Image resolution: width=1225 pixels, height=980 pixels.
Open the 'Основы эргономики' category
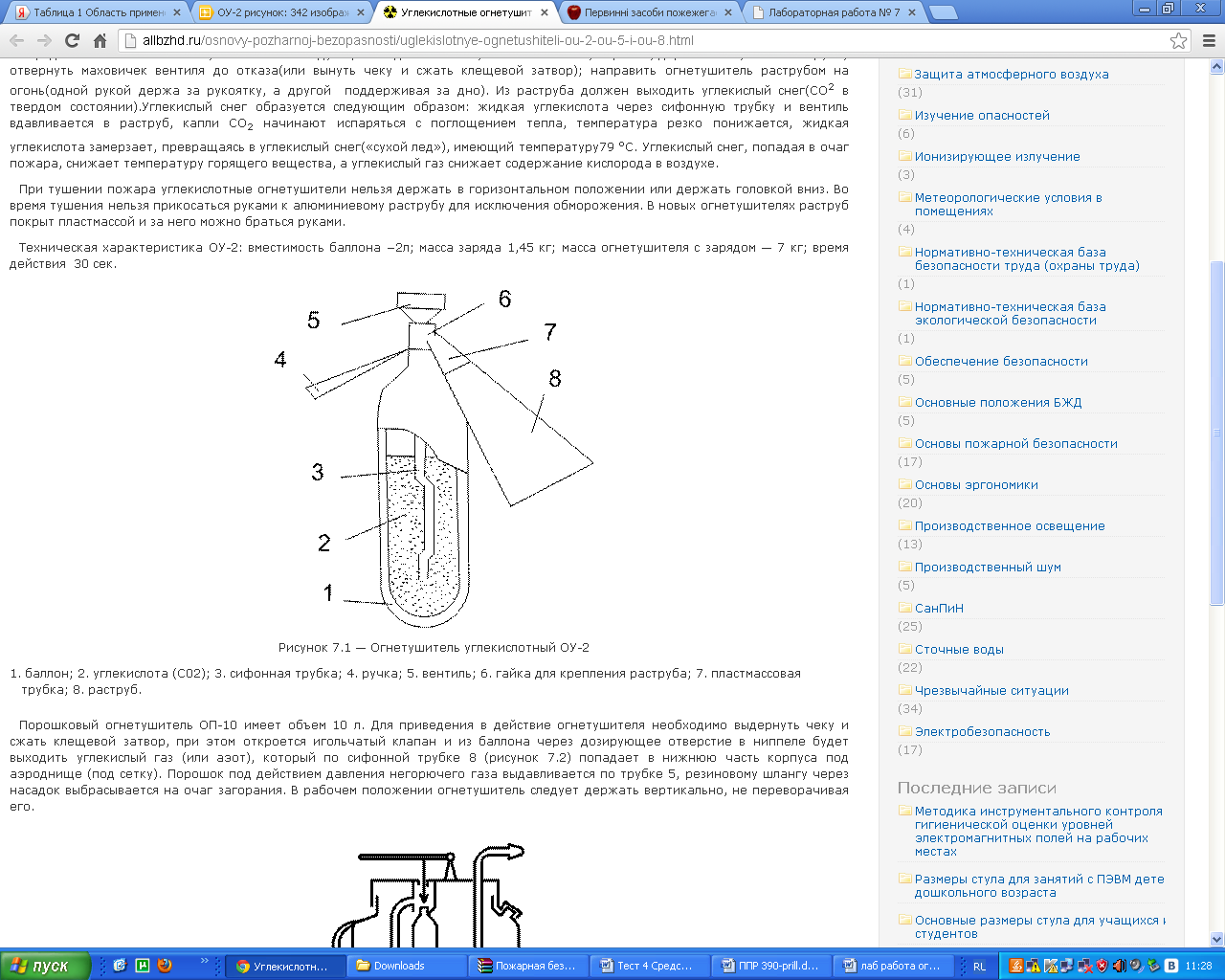coord(976,484)
